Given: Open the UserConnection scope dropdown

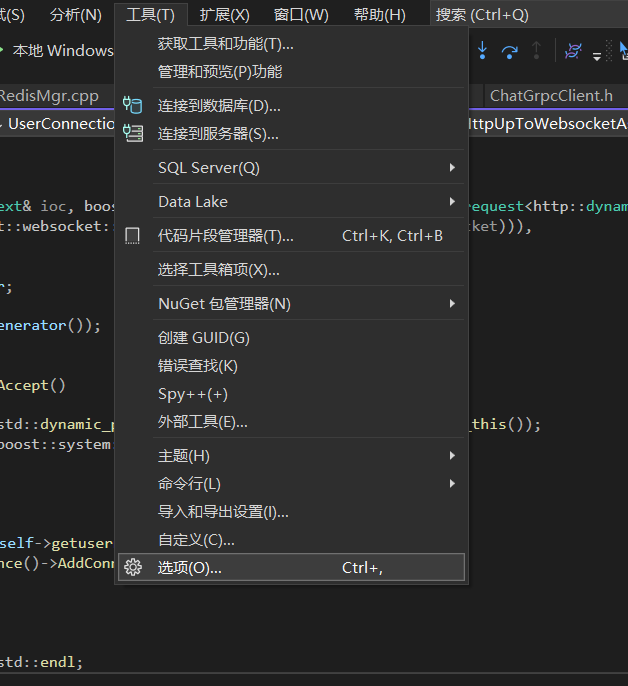Looking at the screenshot, I should click(x=57, y=123).
